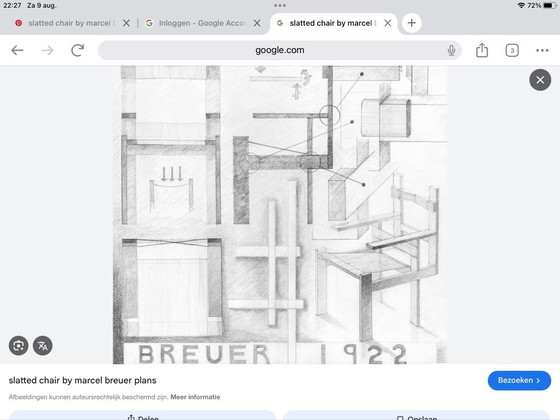Viewport: 560px width, 420px height.
Task: Tap the translate image icon
Action: (42, 346)
